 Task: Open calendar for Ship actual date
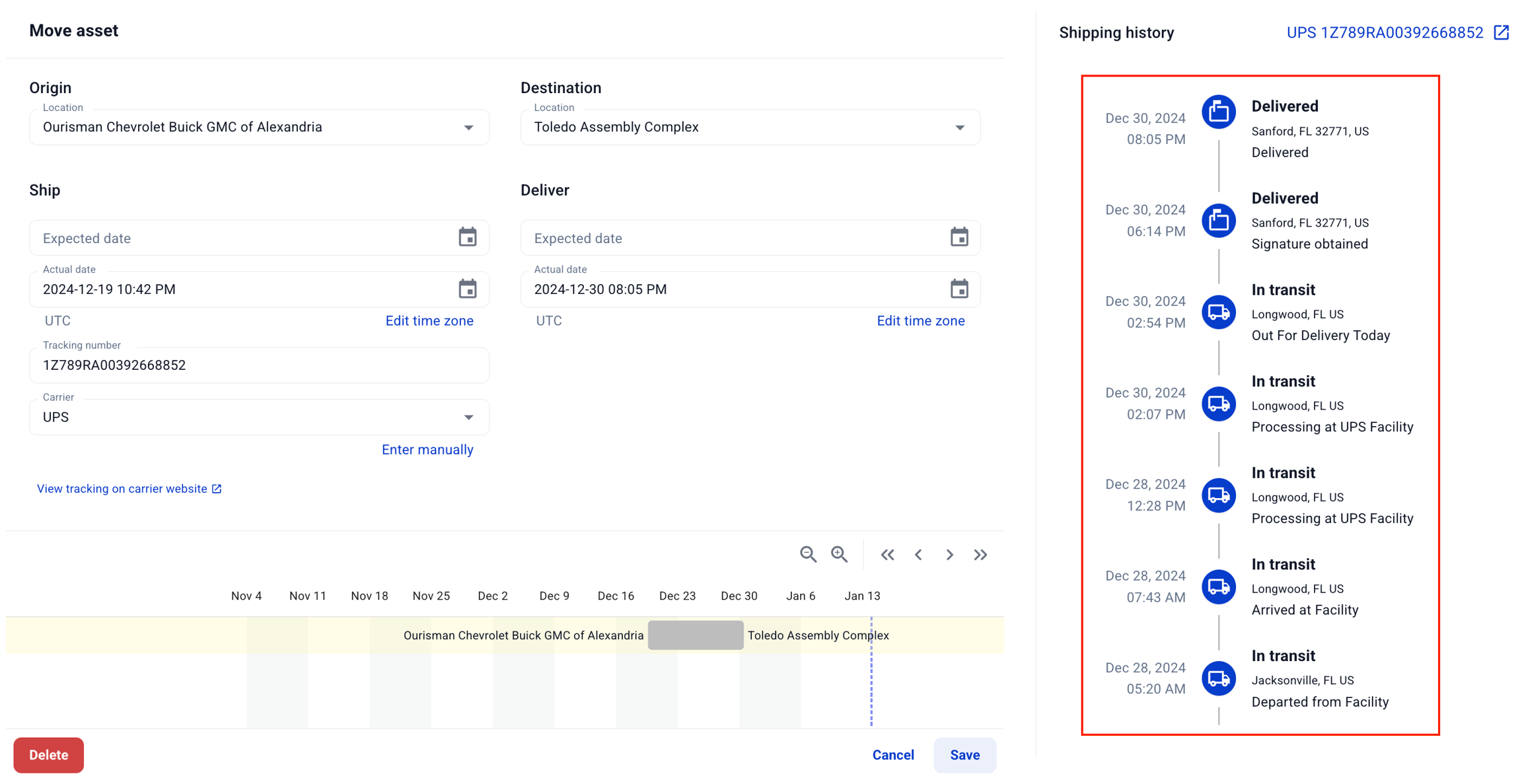coord(468,289)
